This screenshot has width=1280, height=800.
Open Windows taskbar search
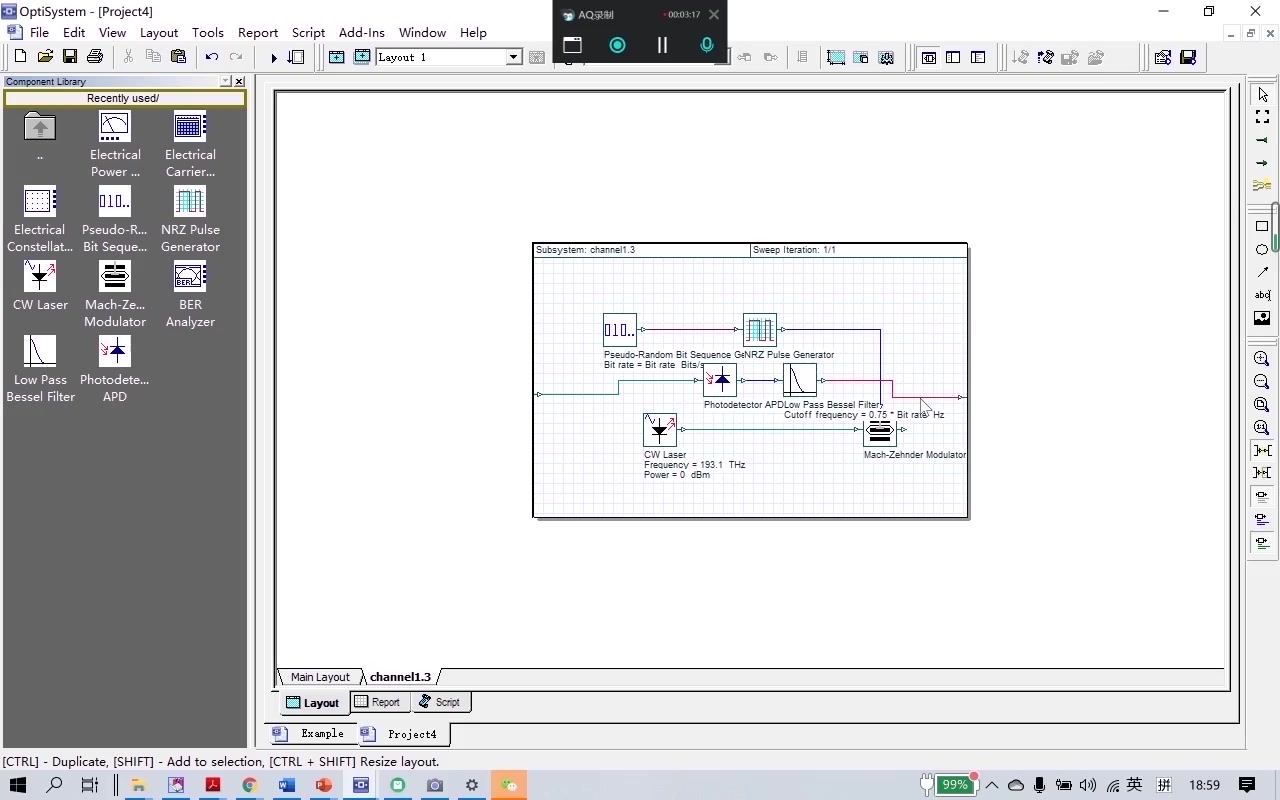(55, 785)
